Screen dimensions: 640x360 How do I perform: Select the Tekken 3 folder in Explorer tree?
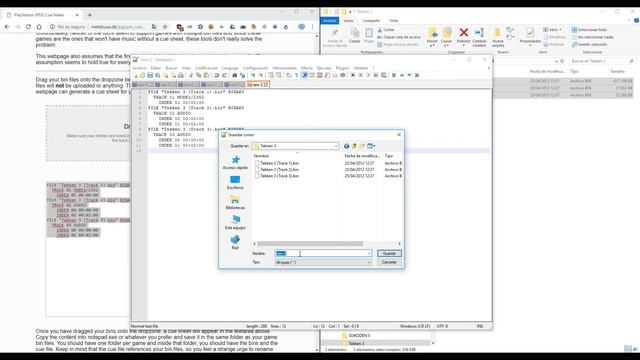356,343
